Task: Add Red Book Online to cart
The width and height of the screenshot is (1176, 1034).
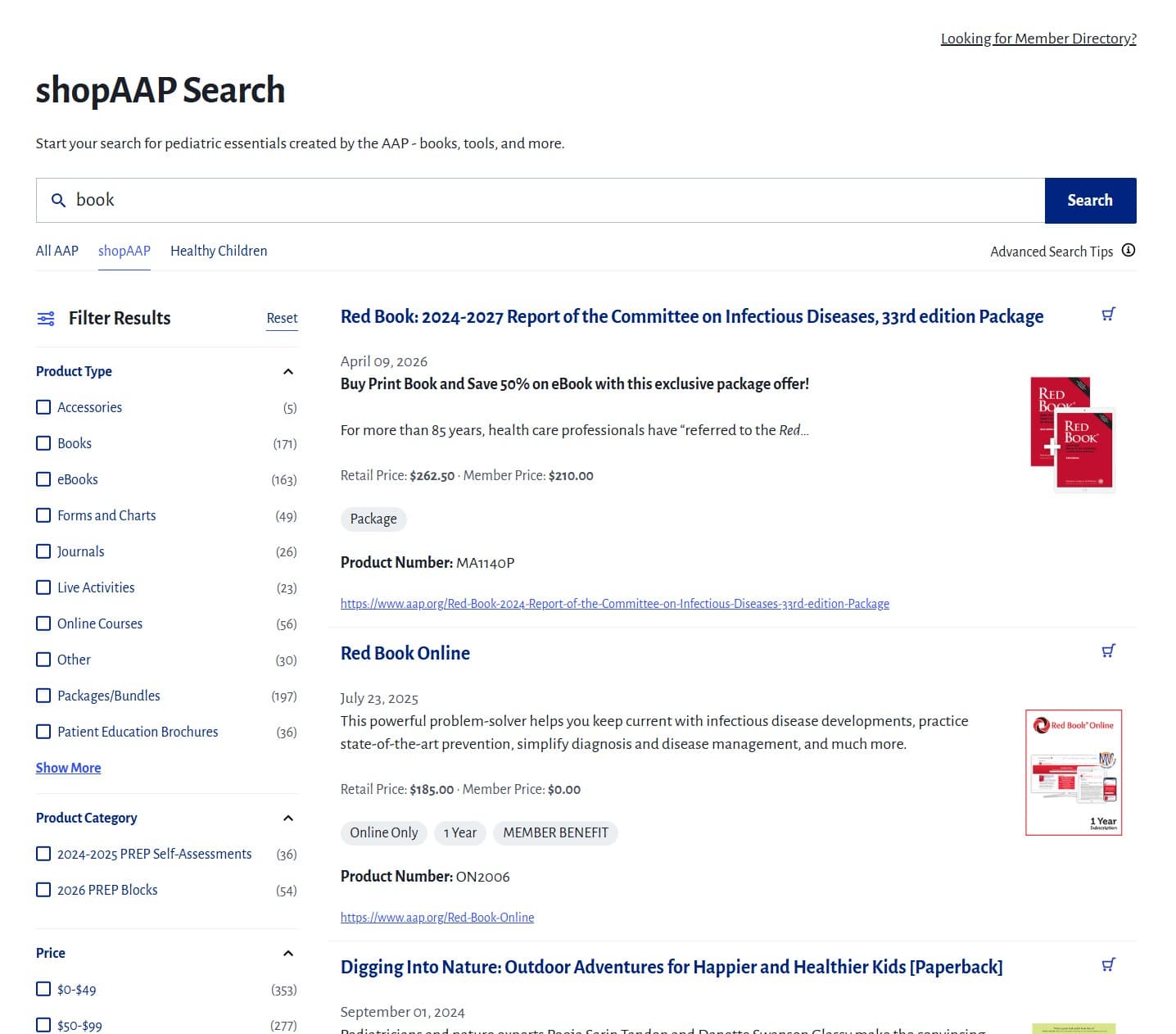Action: click(x=1108, y=651)
